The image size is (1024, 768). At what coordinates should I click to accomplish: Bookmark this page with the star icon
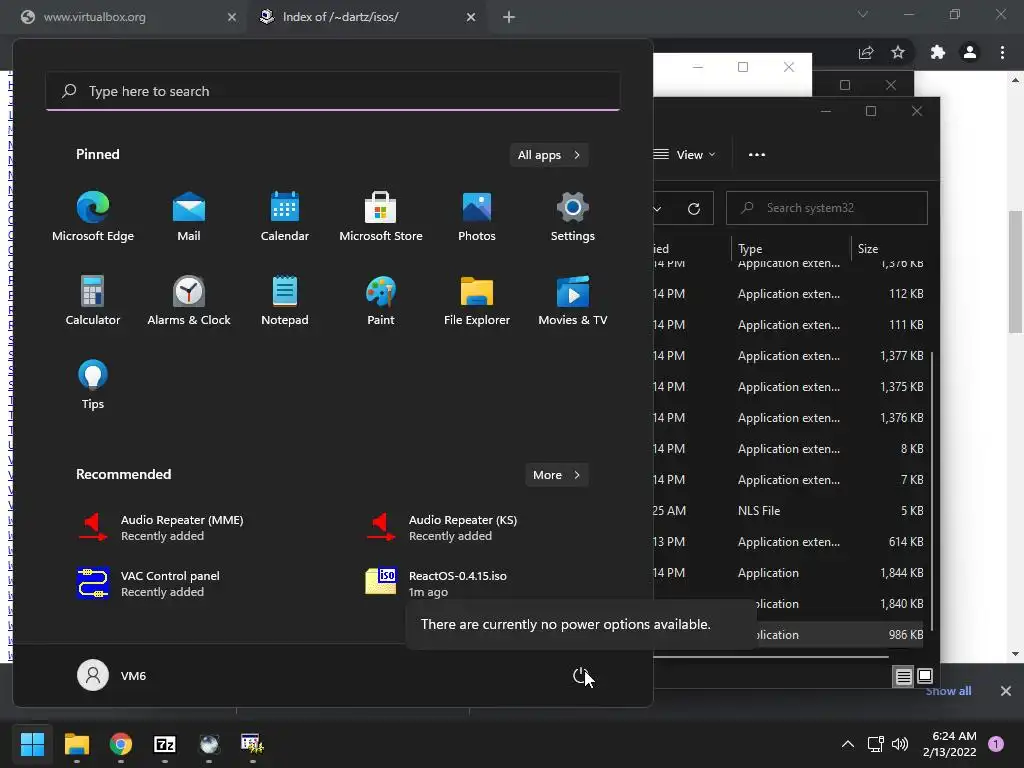click(x=898, y=53)
